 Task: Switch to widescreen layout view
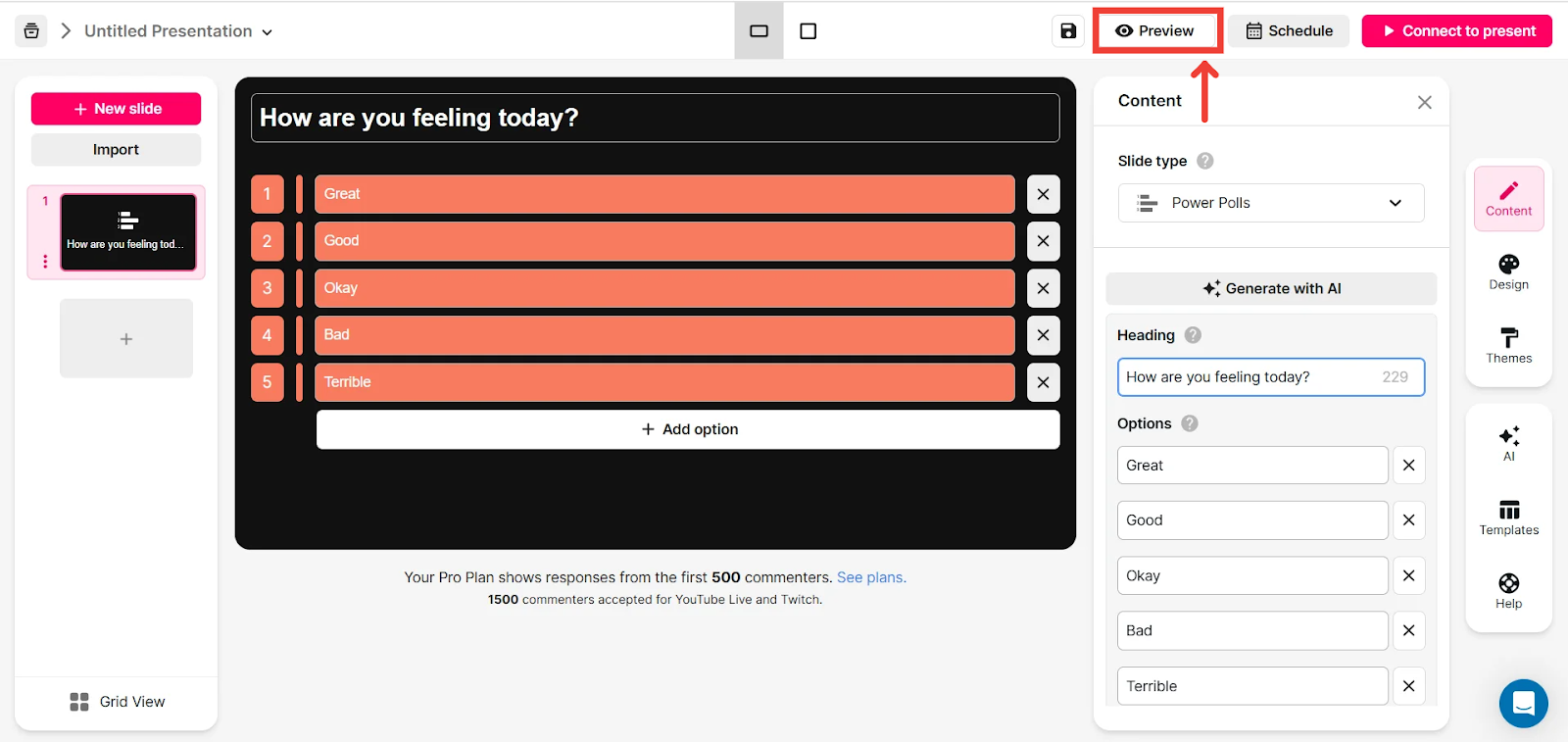(x=759, y=31)
